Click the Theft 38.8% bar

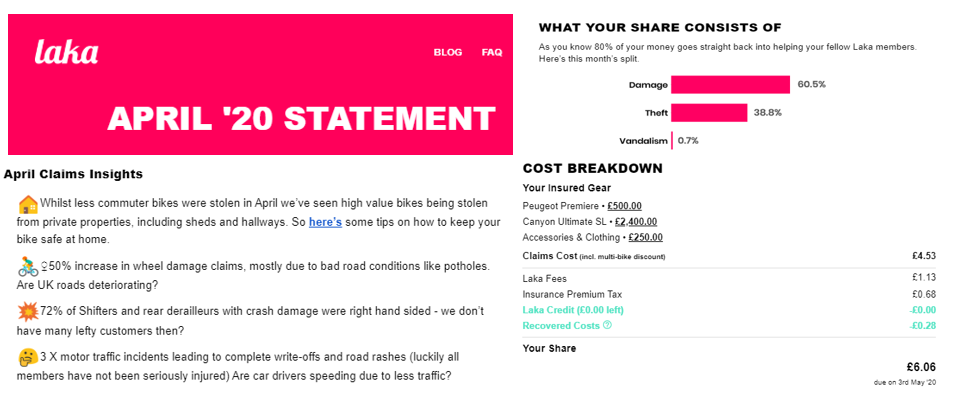709,113
